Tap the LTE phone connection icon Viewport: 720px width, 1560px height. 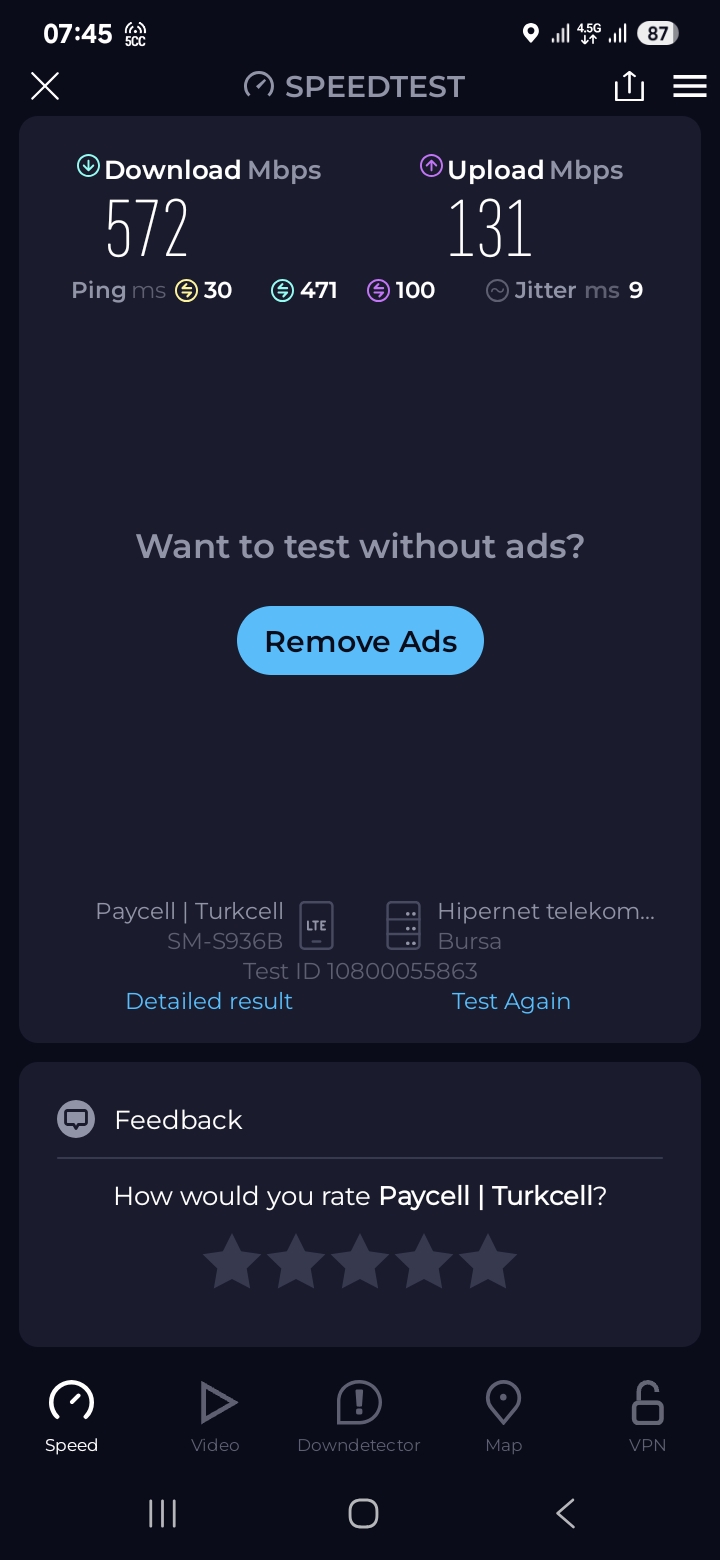[316, 925]
